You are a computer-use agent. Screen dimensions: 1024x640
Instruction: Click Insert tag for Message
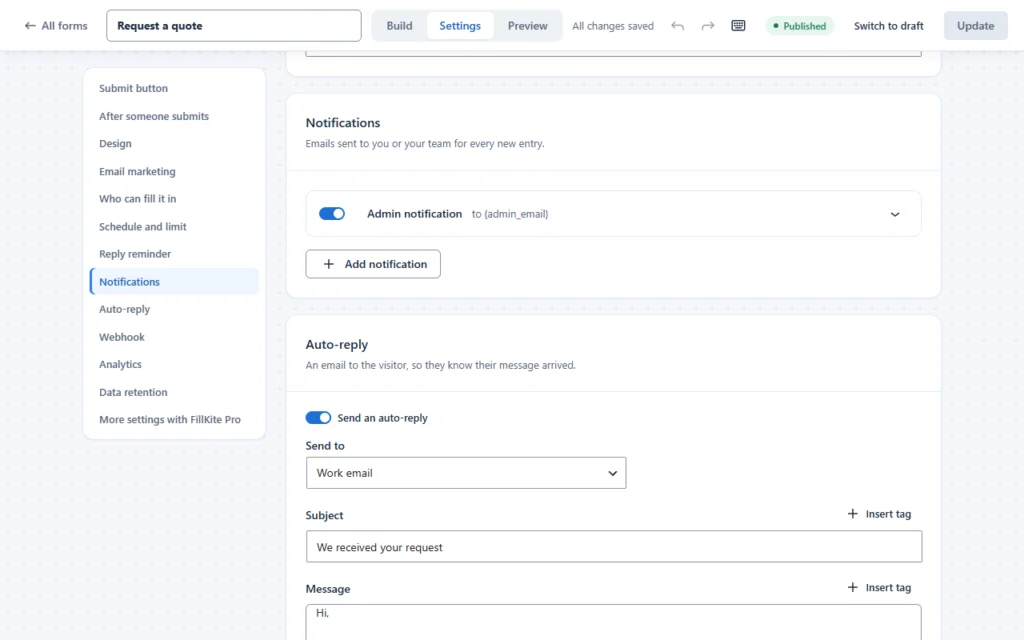879,588
